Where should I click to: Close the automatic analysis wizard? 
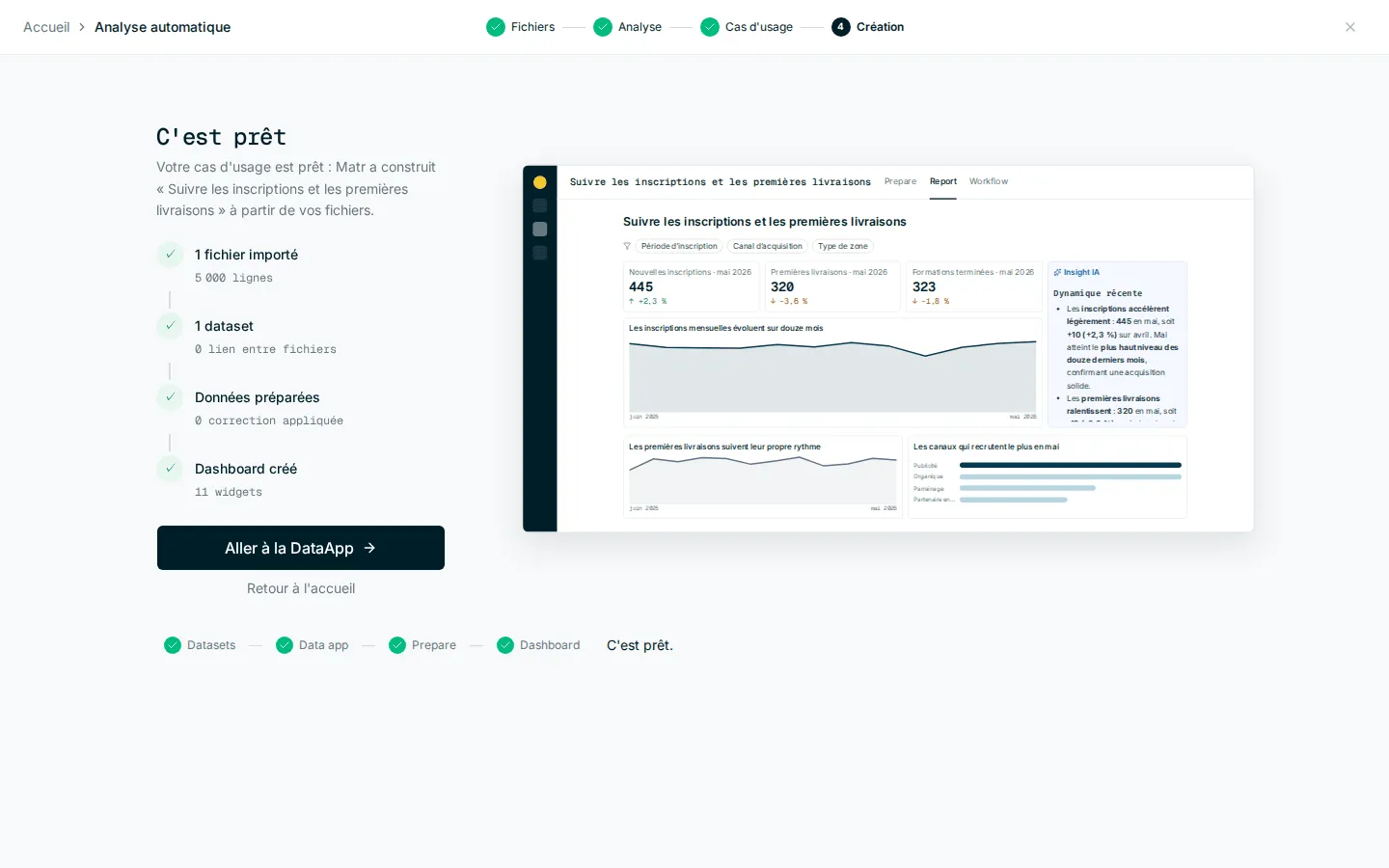click(1350, 27)
